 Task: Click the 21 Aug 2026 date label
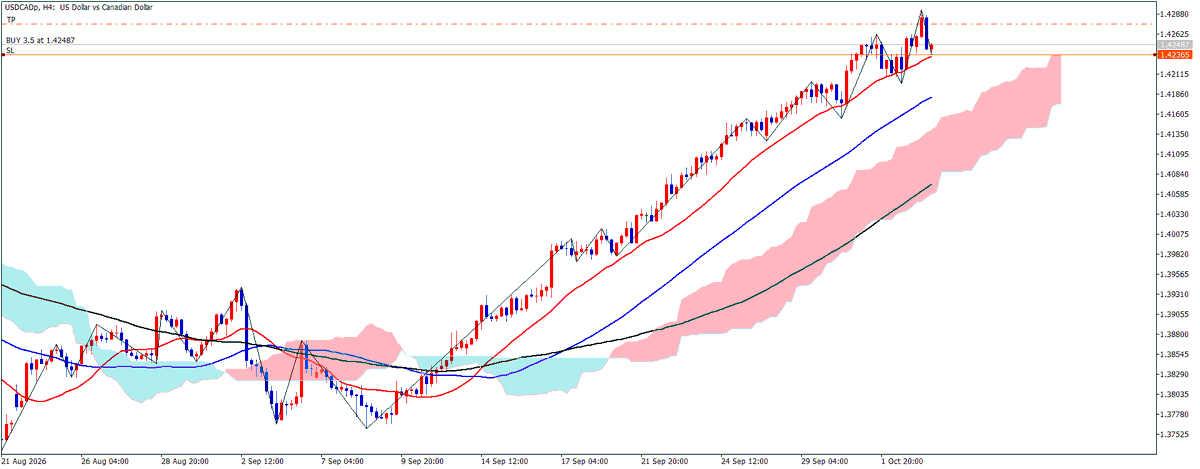pyautogui.click(x=25, y=462)
